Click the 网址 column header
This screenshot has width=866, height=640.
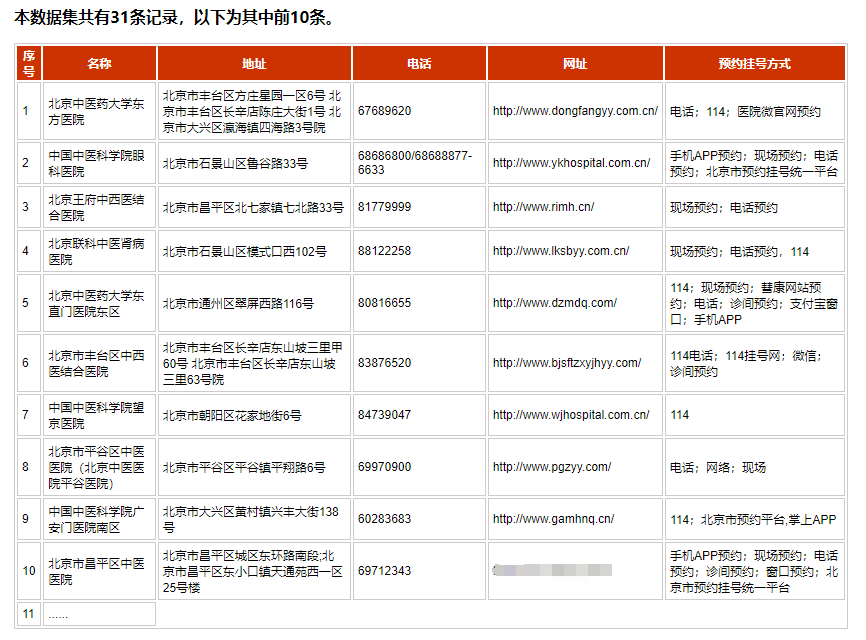coord(575,63)
